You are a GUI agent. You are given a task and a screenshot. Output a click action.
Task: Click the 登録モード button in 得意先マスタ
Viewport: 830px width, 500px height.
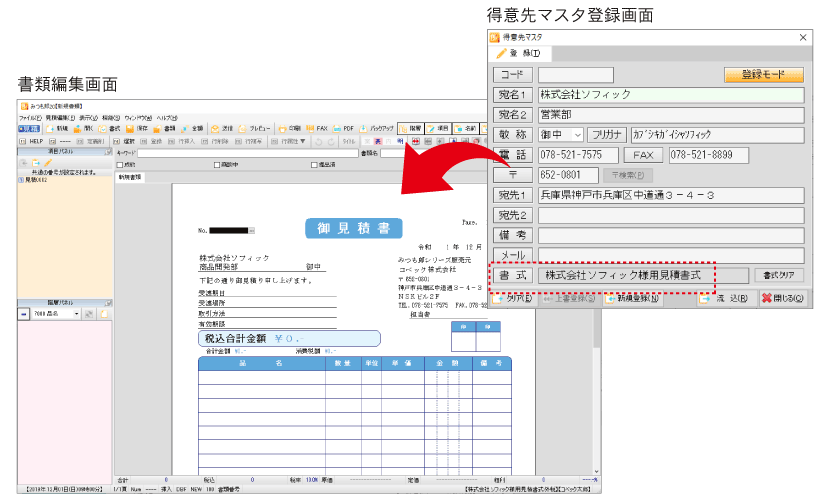pyautogui.click(x=763, y=75)
